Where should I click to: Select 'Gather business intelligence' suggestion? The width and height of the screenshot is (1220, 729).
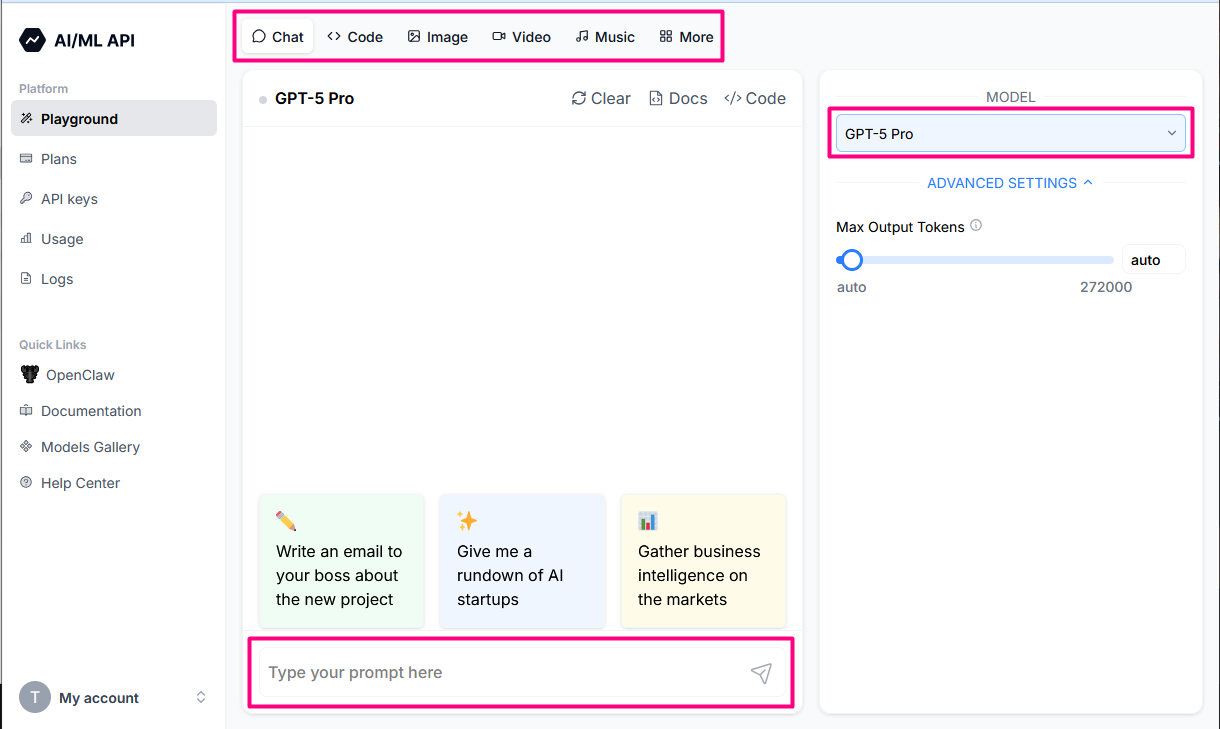point(704,561)
